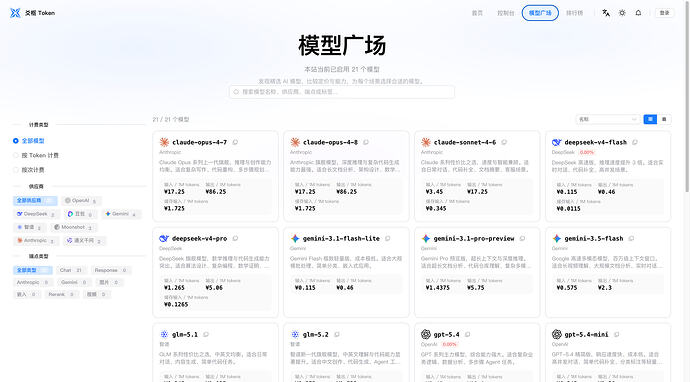The image size is (690, 382).
Task: Open the 排行榜 nav item
Action: 574,13
